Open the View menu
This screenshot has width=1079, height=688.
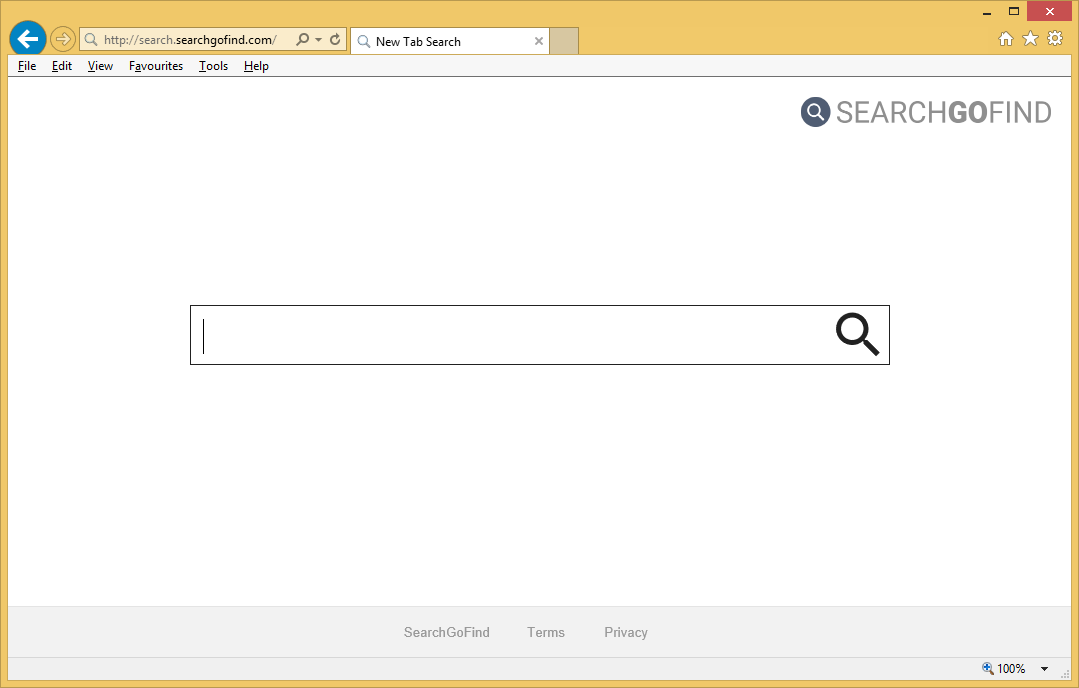click(x=100, y=66)
